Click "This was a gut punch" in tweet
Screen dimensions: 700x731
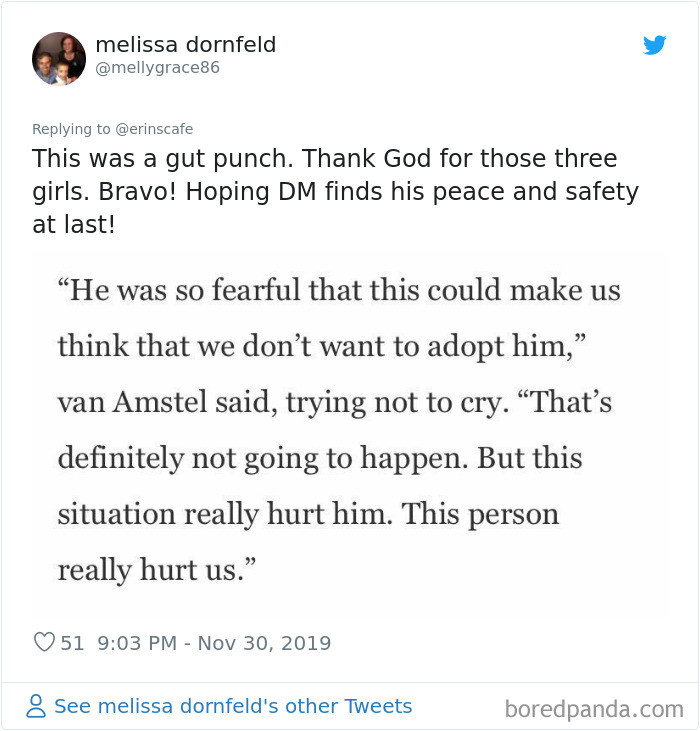click(x=162, y=159)
